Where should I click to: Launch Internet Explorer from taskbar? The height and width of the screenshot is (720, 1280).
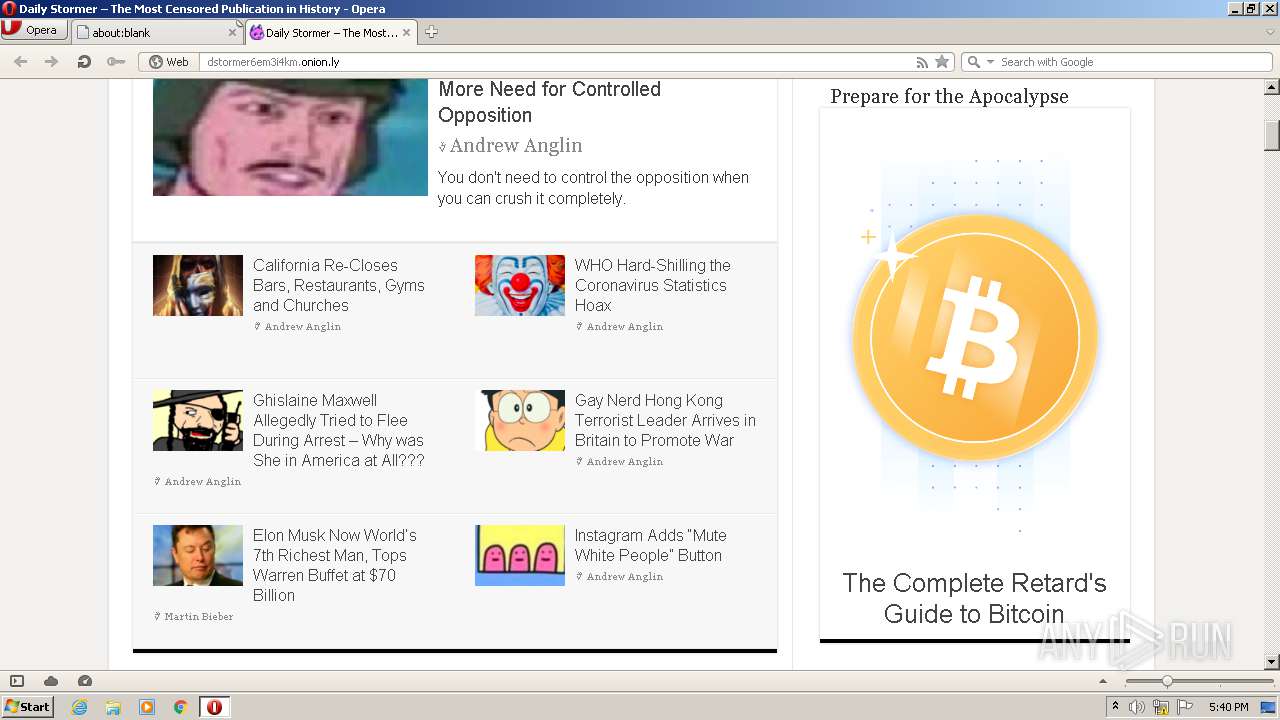click(x=79, y=707)
